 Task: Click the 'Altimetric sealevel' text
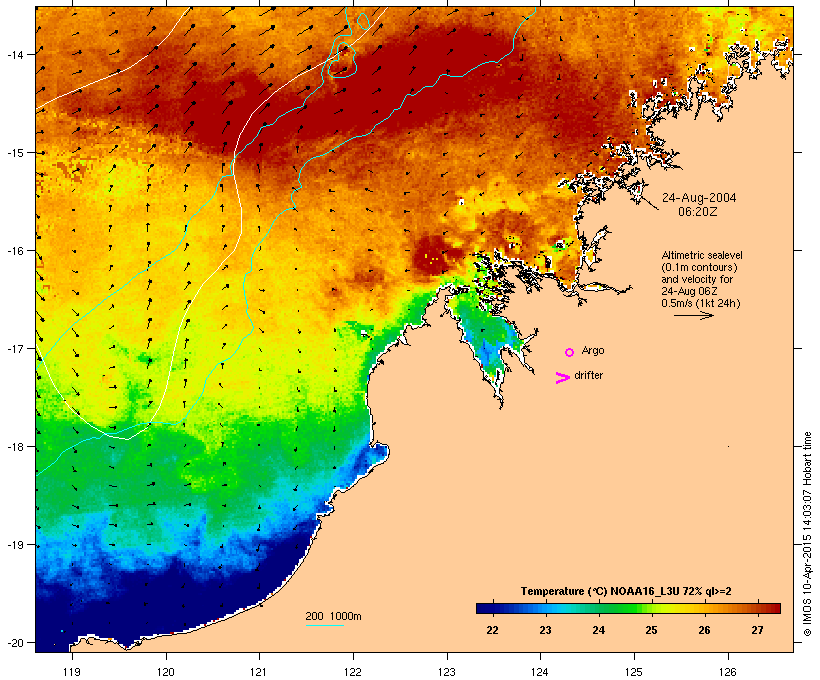(x=702, y=255)
